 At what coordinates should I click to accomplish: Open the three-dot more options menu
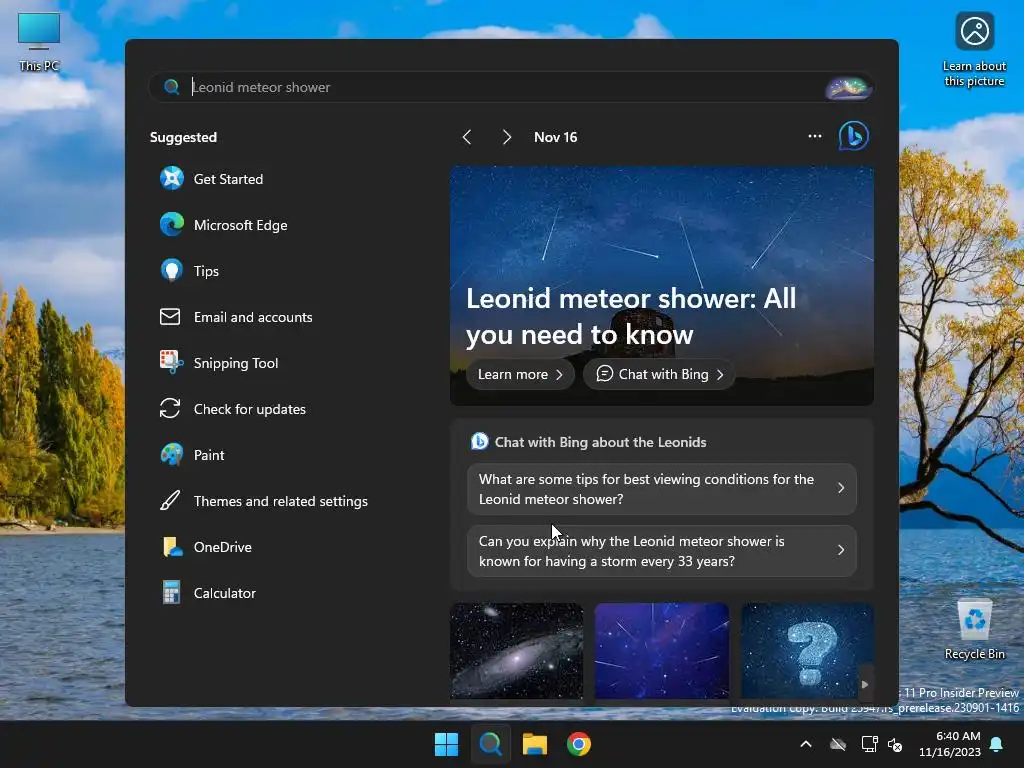[815, 136]
